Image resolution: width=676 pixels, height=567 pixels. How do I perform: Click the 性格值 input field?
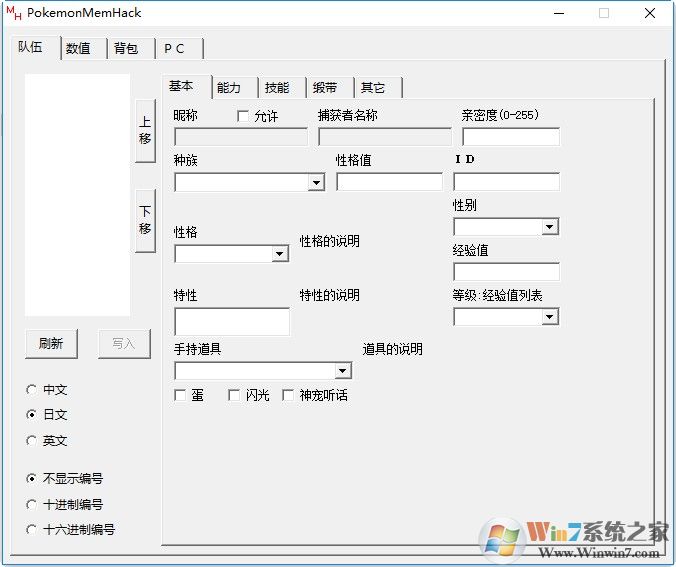click(x=389, y=182)
